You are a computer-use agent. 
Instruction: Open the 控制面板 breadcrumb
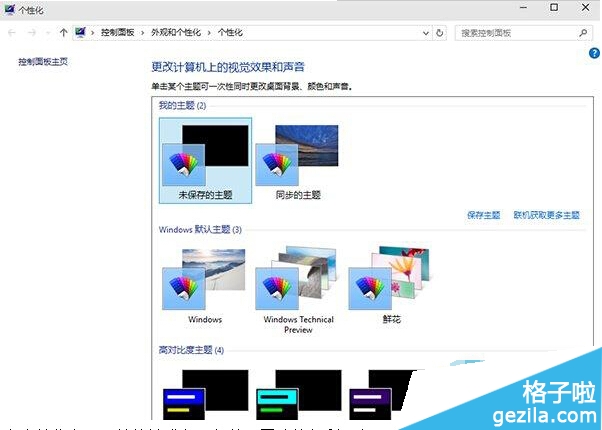pyautogui.click(x=117, y=33)
